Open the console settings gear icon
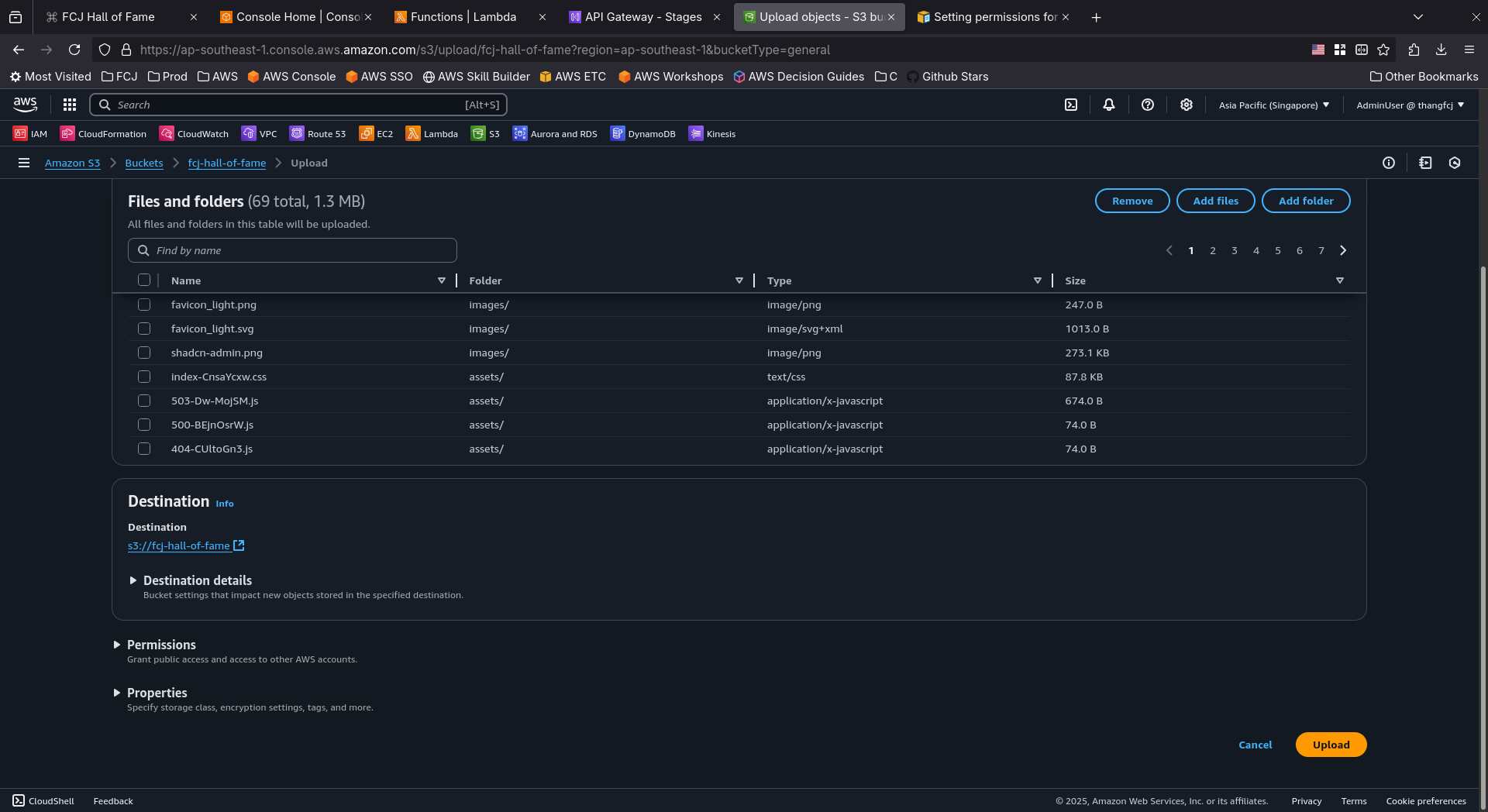Screen dimensions: 1488x812 1187,105
